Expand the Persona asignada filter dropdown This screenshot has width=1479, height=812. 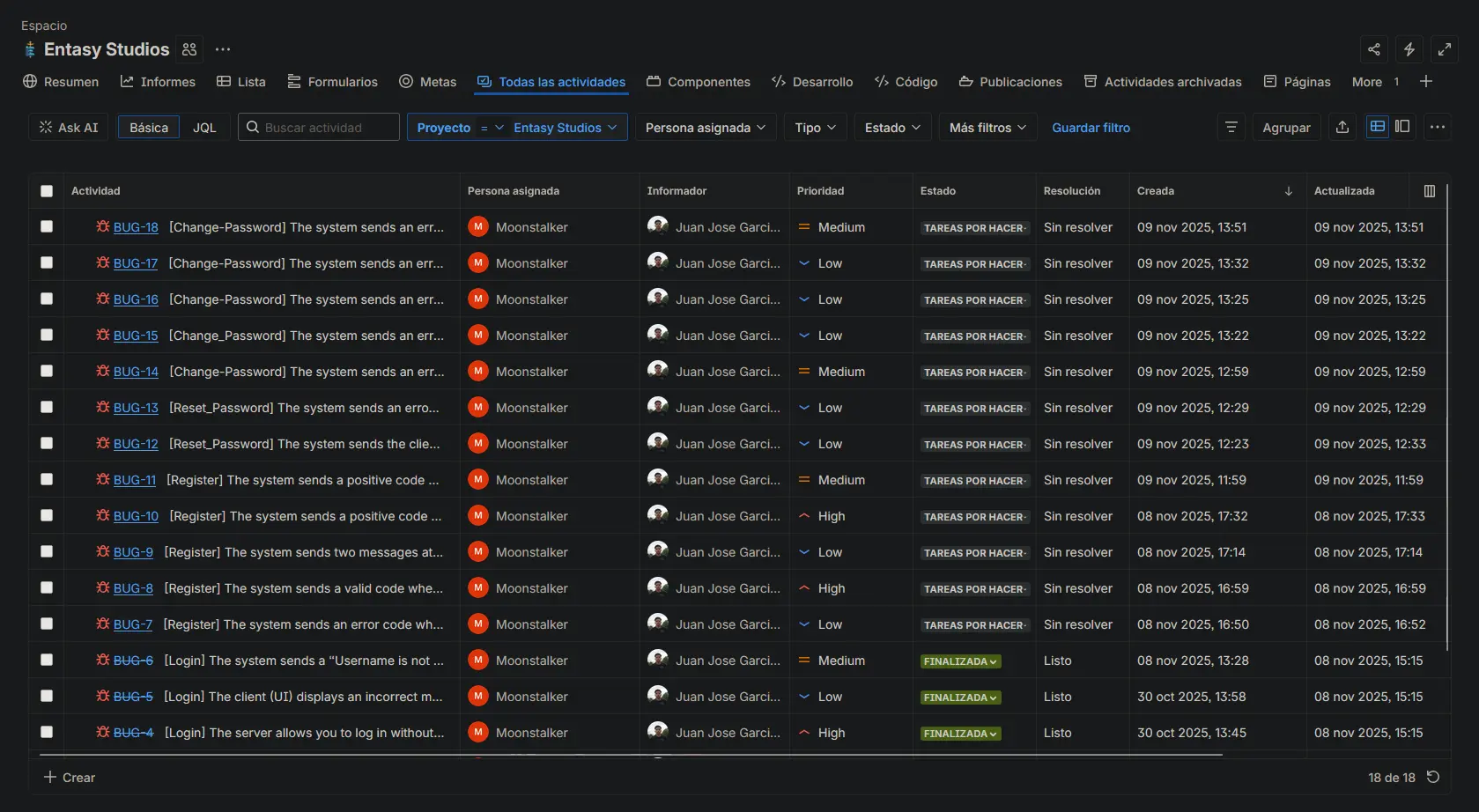coord(705,128)
